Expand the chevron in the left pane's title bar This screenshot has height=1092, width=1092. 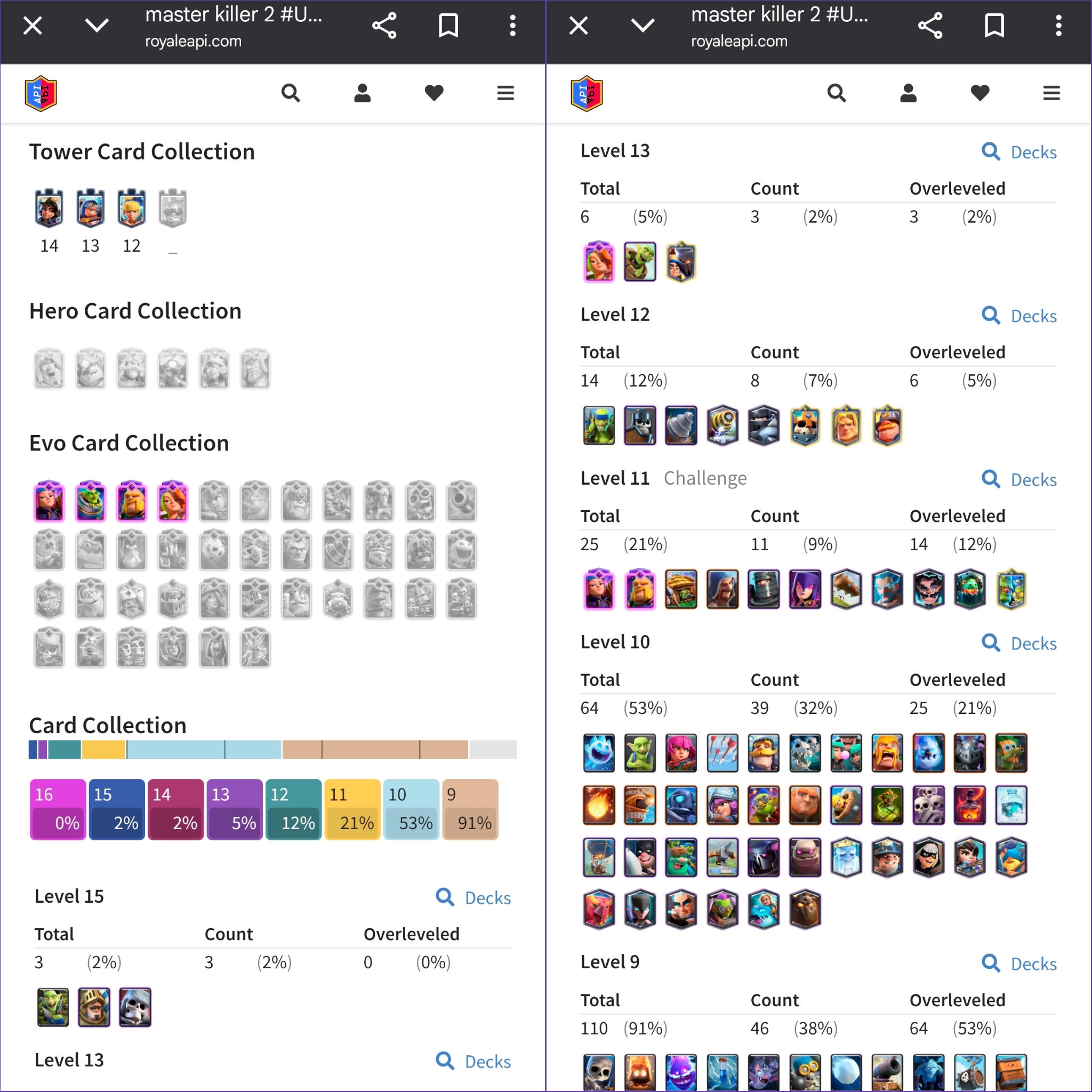pyautogui.click(x=97, y=26)
